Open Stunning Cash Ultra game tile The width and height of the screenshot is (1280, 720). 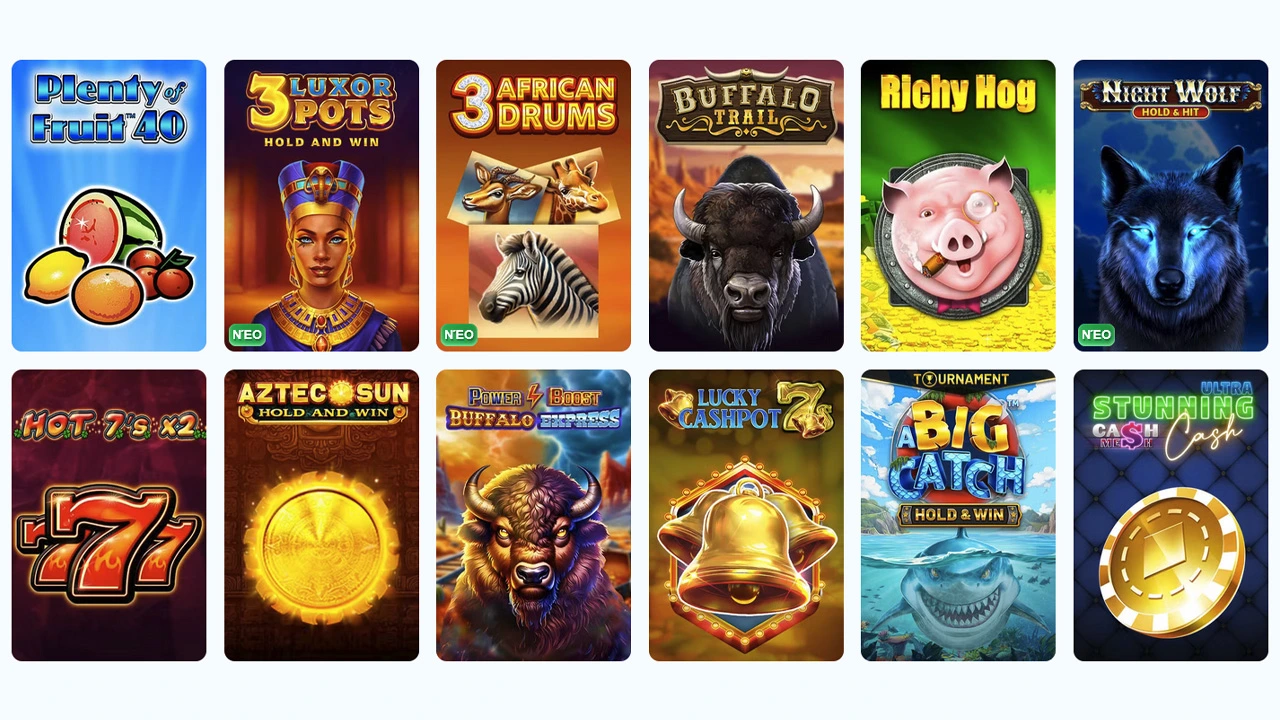click(1170, 515)
